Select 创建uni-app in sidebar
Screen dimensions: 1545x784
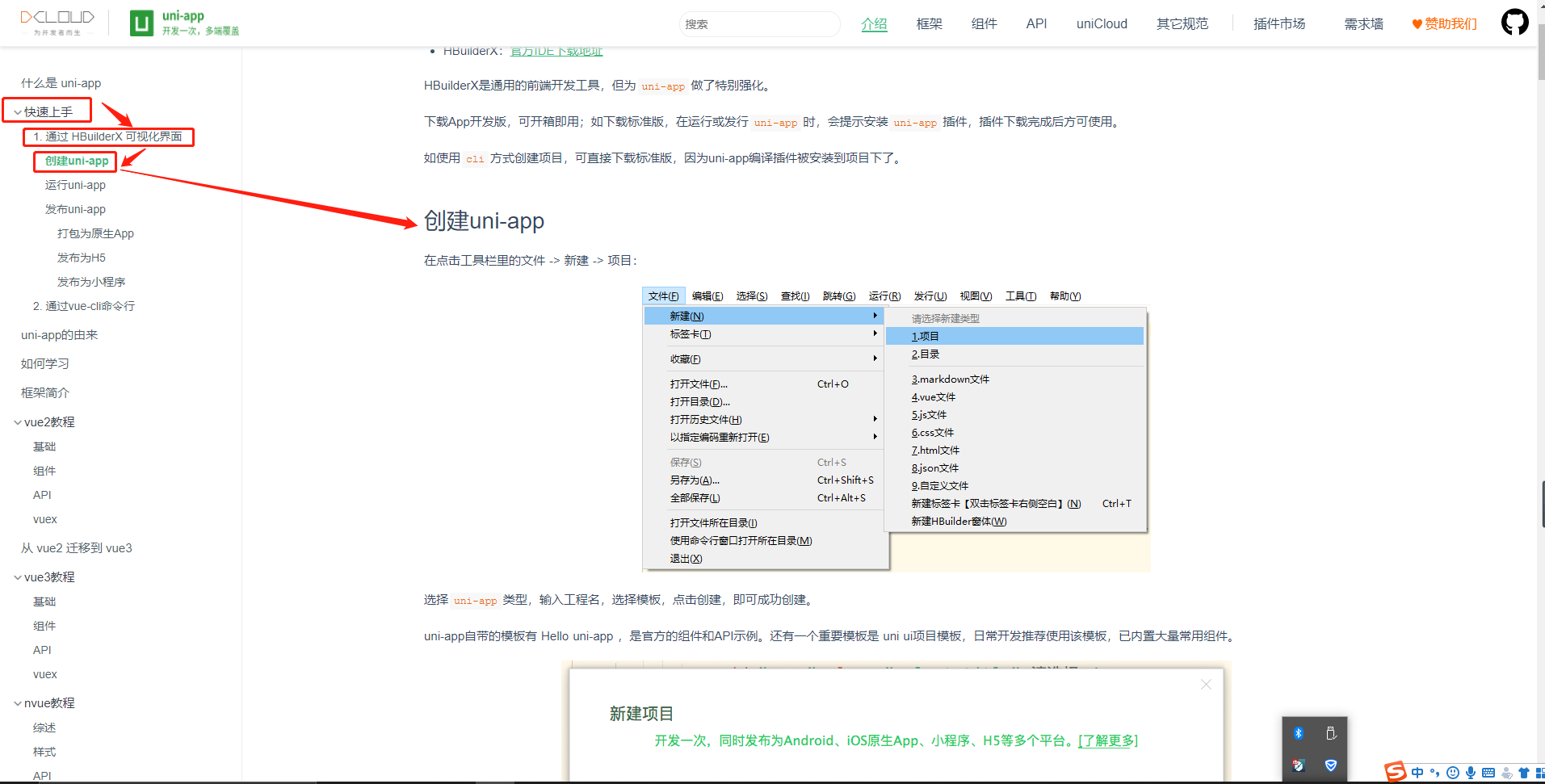tap(76, 161)
